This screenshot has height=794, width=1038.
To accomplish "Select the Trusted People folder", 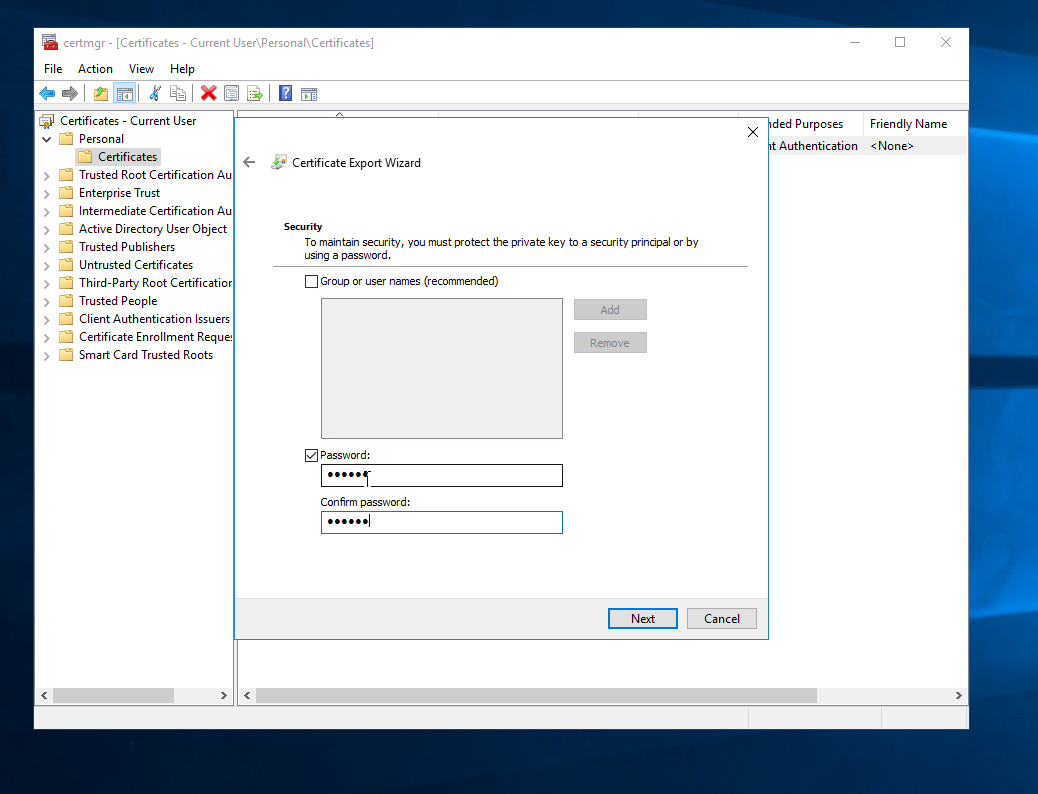I will [118, 301].
